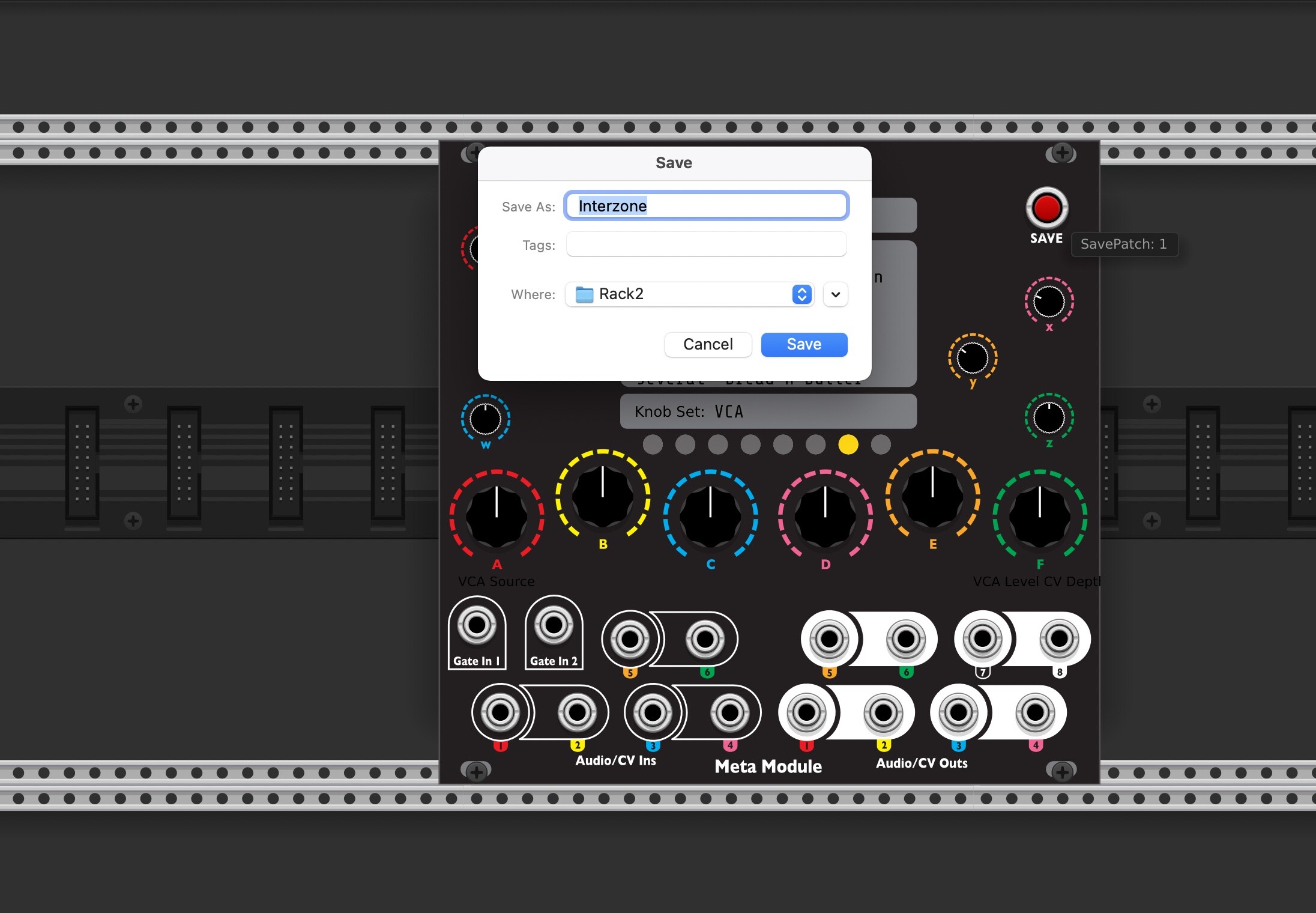Viewport: 1316px width, 913px height.
Task: Click Audio/CV output jack 4
Action: (x=1035, y=713)
